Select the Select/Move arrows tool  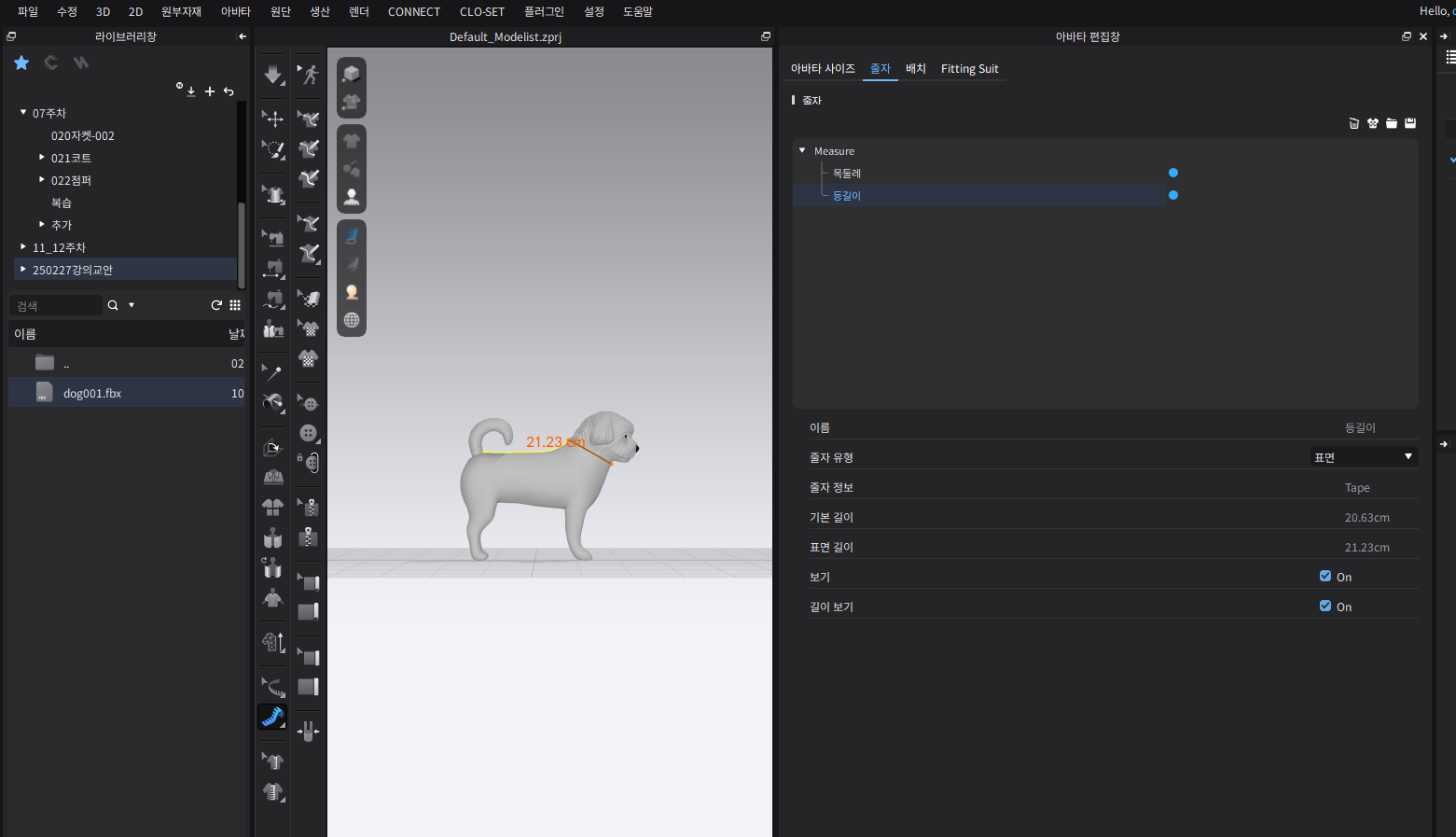(x=273, y=119)
